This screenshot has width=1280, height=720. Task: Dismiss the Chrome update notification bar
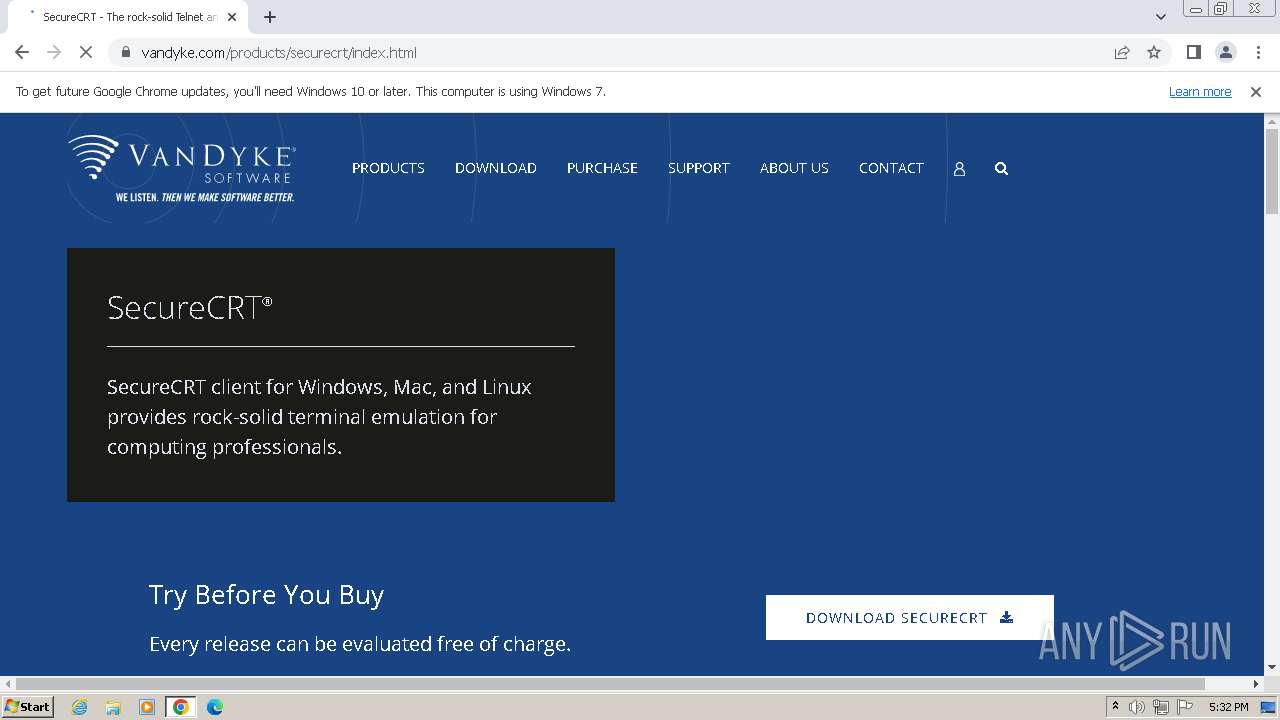click(1256, 91)
